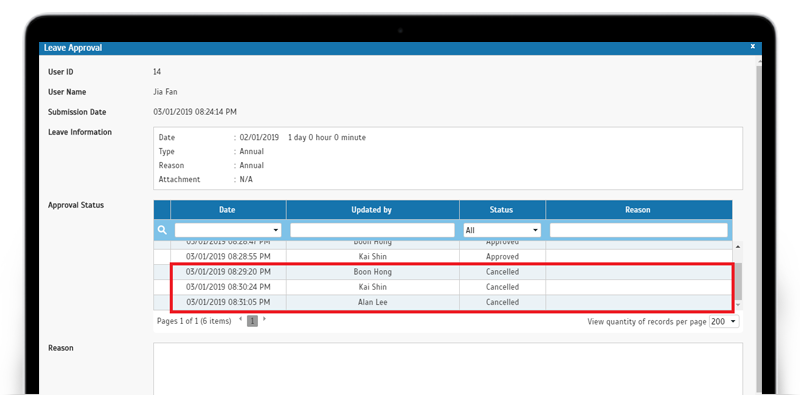Click Approved status in 08:28:55 PM row
800x395 pixels.
coord(502,257)
